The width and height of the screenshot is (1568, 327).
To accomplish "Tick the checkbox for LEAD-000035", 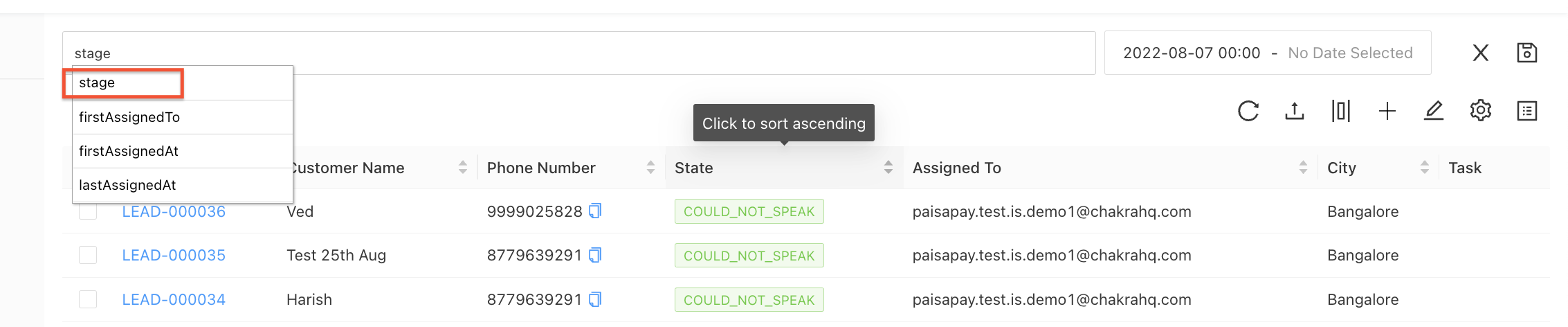I will coord(88,255).
